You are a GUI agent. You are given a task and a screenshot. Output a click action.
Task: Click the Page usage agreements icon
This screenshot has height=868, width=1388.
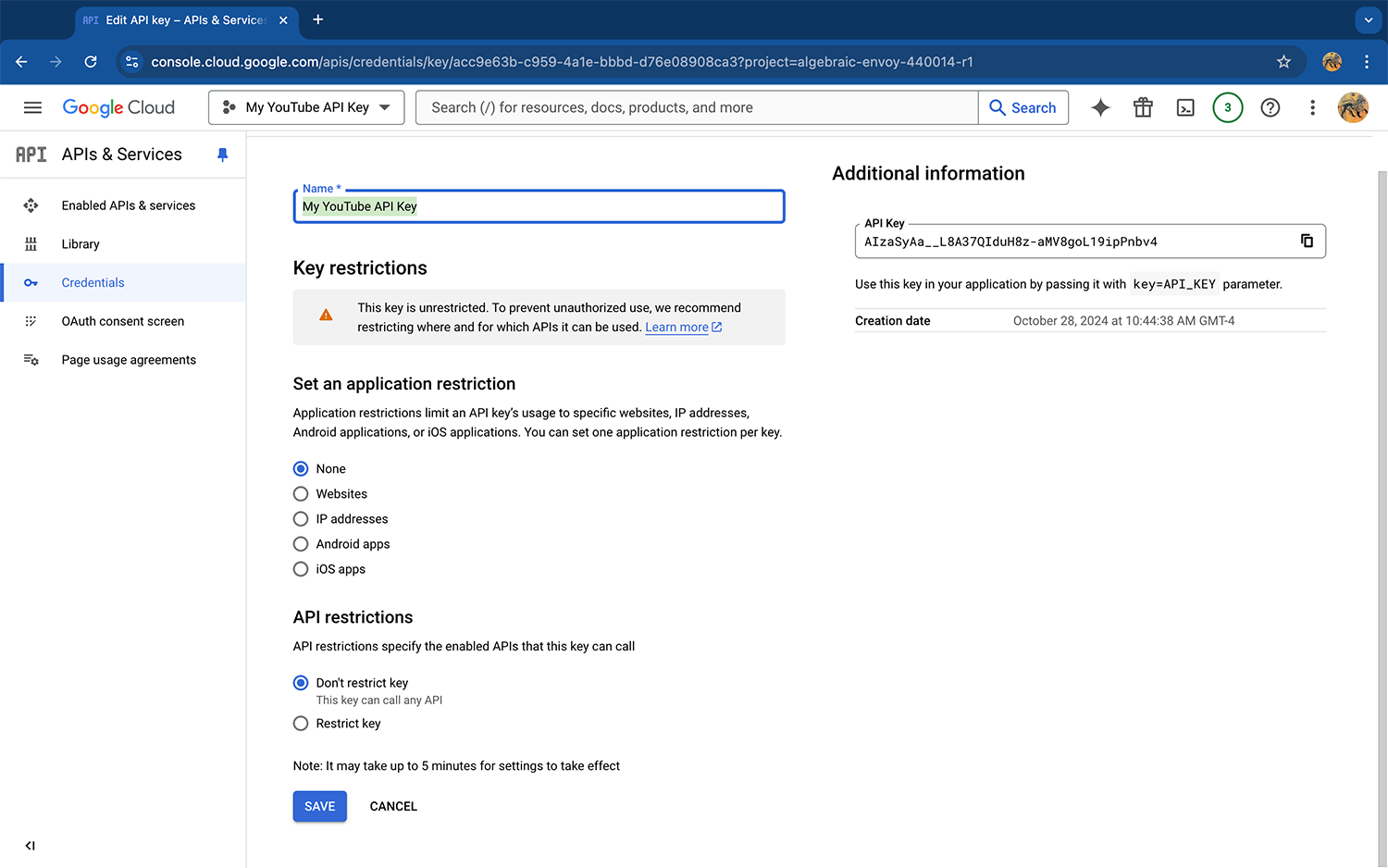[x=31, y=360]
